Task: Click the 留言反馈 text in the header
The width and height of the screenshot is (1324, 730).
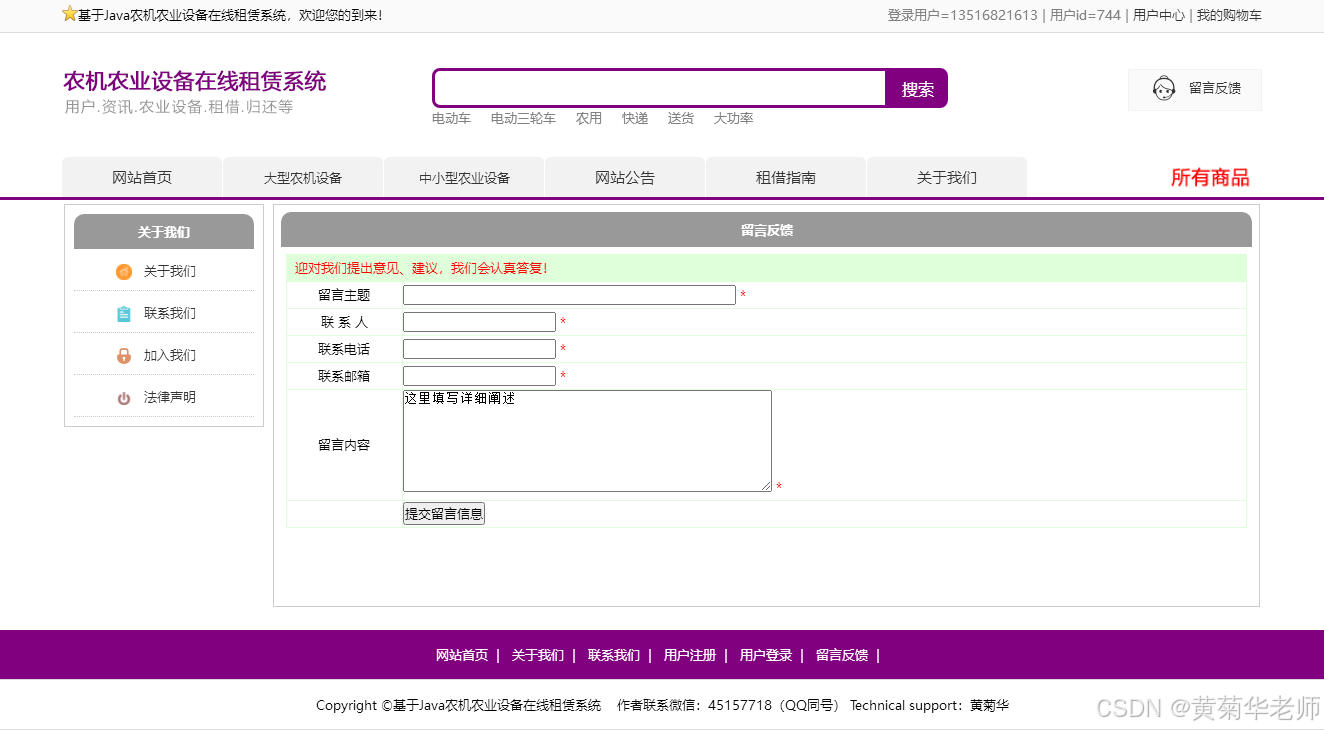Action: coord(1215,88)
